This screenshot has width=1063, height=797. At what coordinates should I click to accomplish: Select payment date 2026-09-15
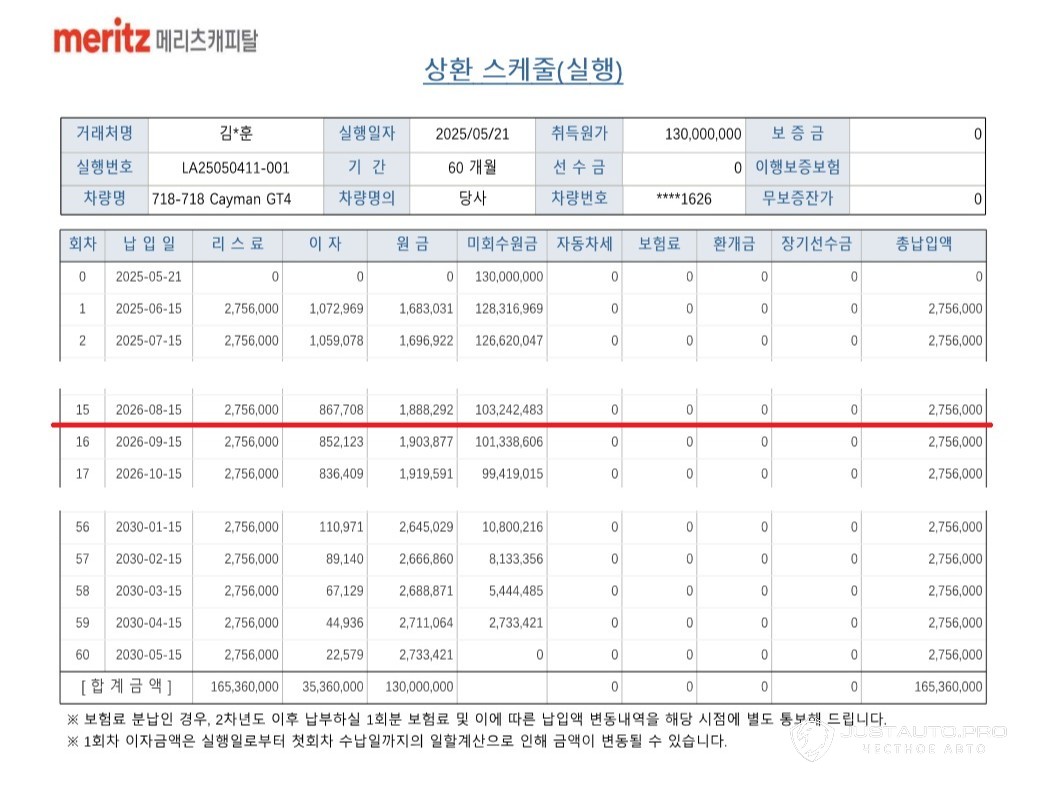click(148, 442)
